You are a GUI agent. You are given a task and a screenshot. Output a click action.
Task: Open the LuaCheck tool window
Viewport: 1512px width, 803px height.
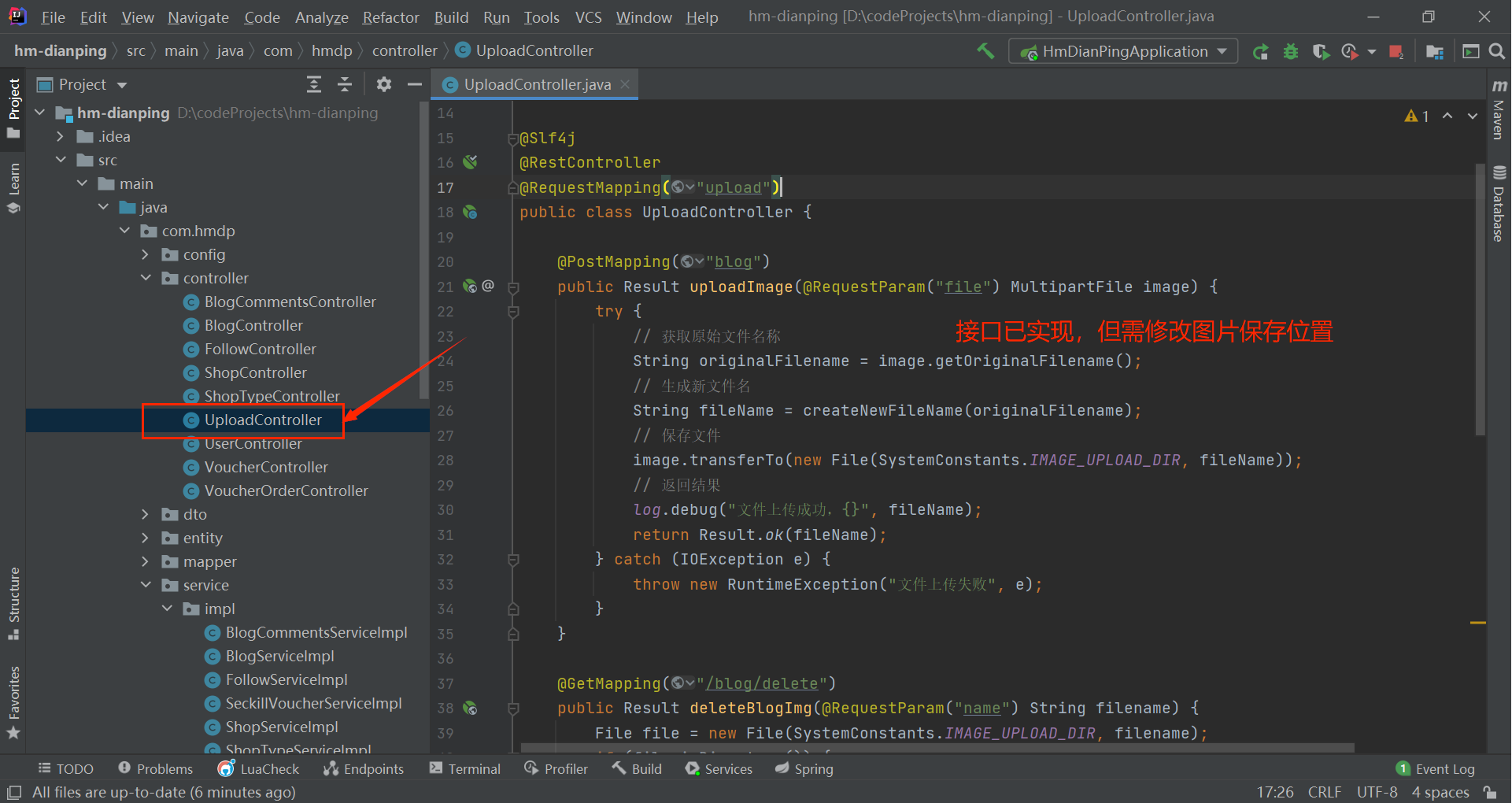(x=259, y=768)
